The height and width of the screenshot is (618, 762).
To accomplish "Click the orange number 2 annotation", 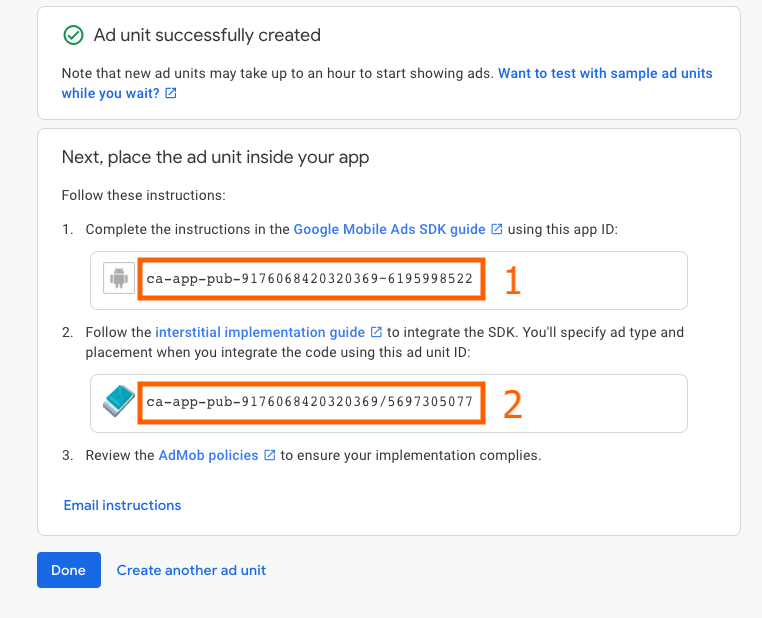I will (513, 404).
